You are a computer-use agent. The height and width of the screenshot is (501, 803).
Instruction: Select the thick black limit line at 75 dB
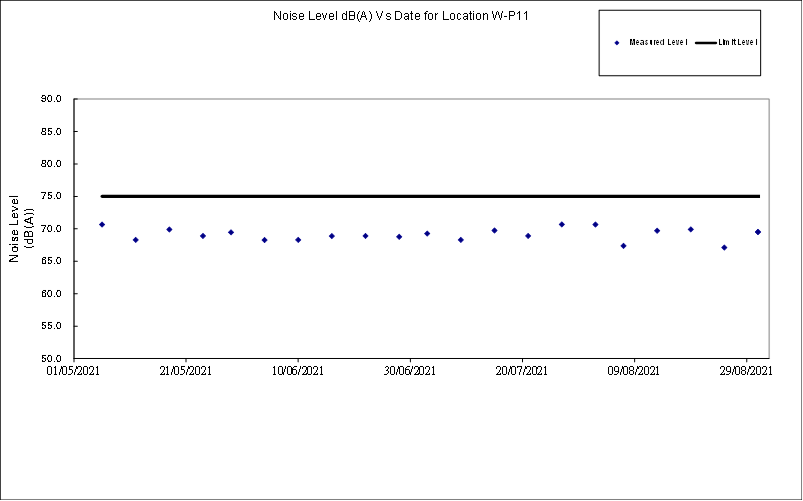(430, 196)
